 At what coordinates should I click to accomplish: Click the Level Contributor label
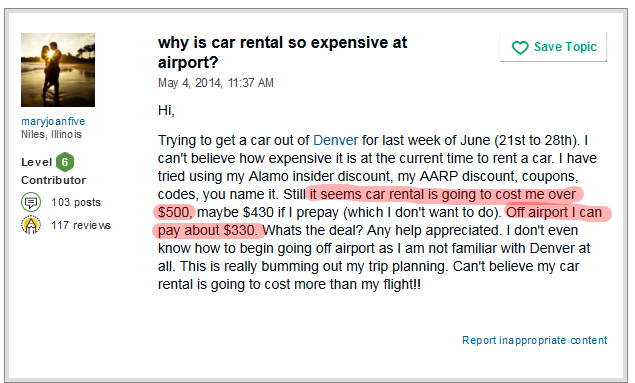coord(53,171)
